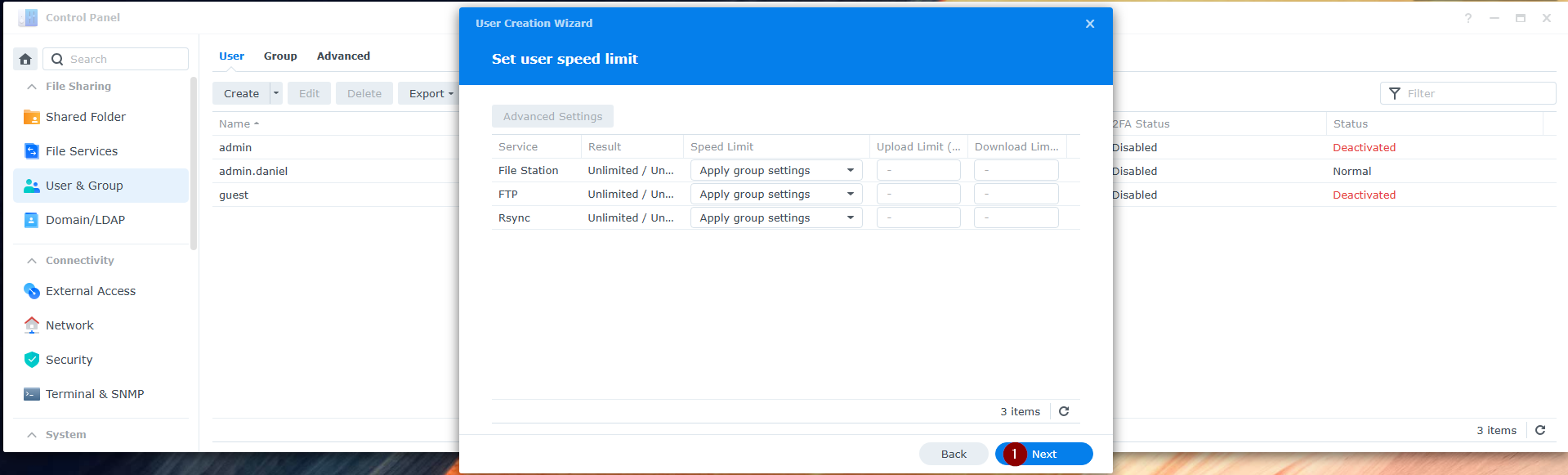Switch to the Advanced tab
Image resolution: width=1568 pixels, height=475 pixels.
coord(343,56)
